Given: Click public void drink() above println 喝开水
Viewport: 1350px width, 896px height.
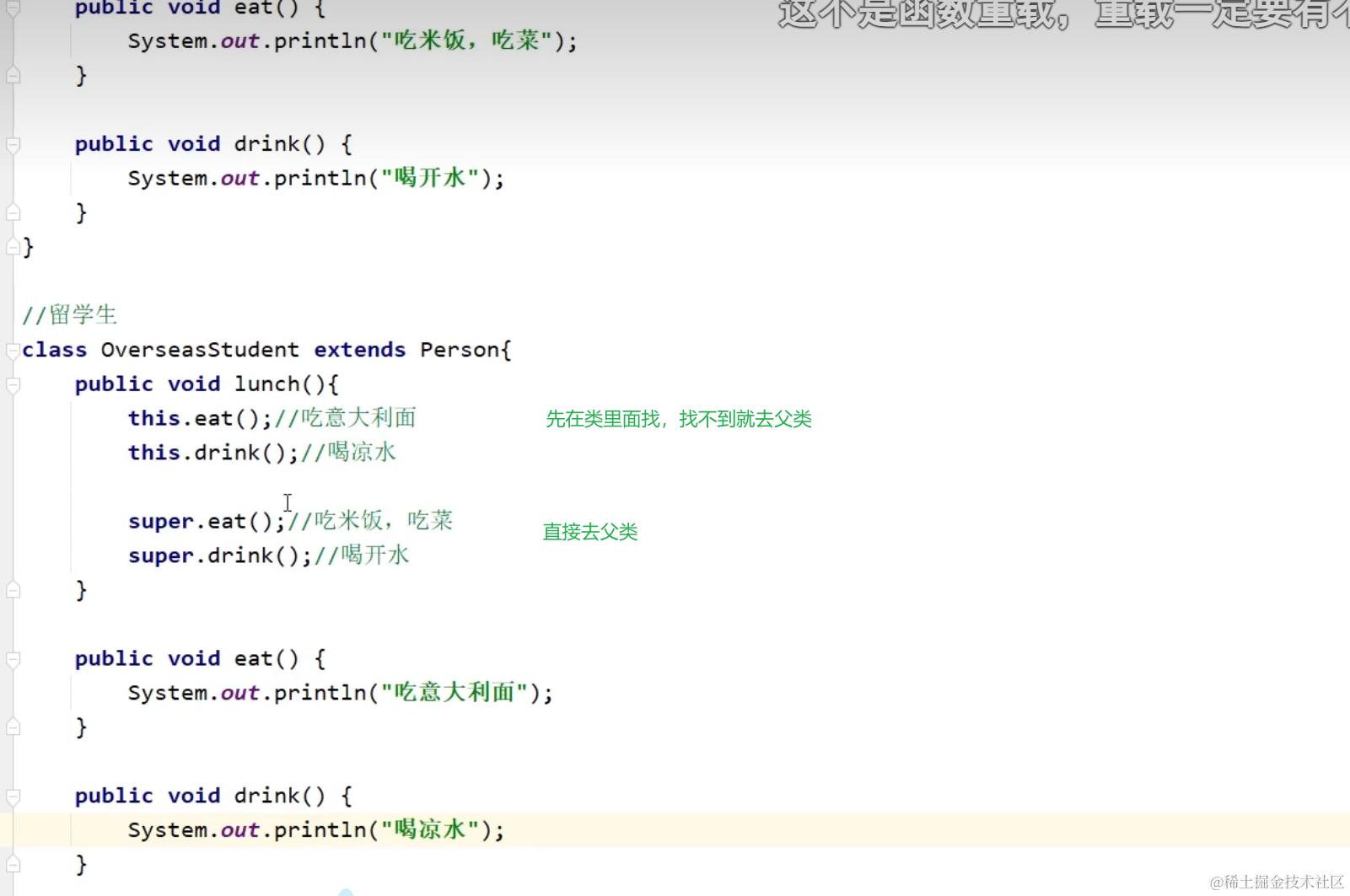Looking at the screenshot, I should [x=213, y=144].
